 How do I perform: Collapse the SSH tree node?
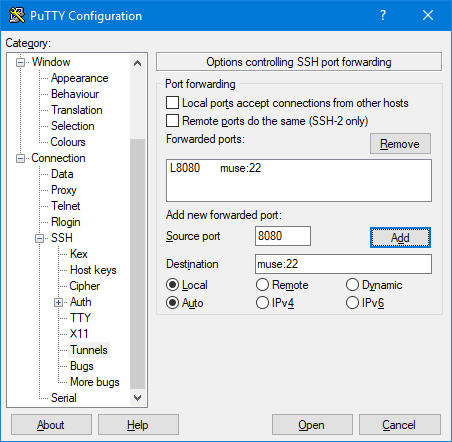click(x=40, y=238)
